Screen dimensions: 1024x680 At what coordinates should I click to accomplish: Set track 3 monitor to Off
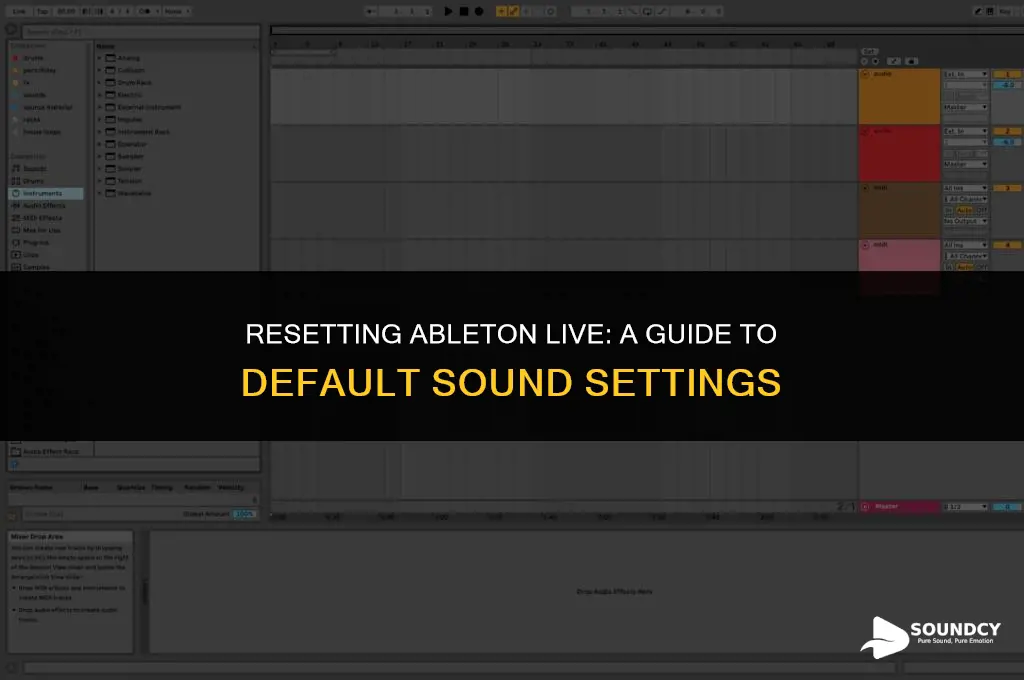(982, 210)
